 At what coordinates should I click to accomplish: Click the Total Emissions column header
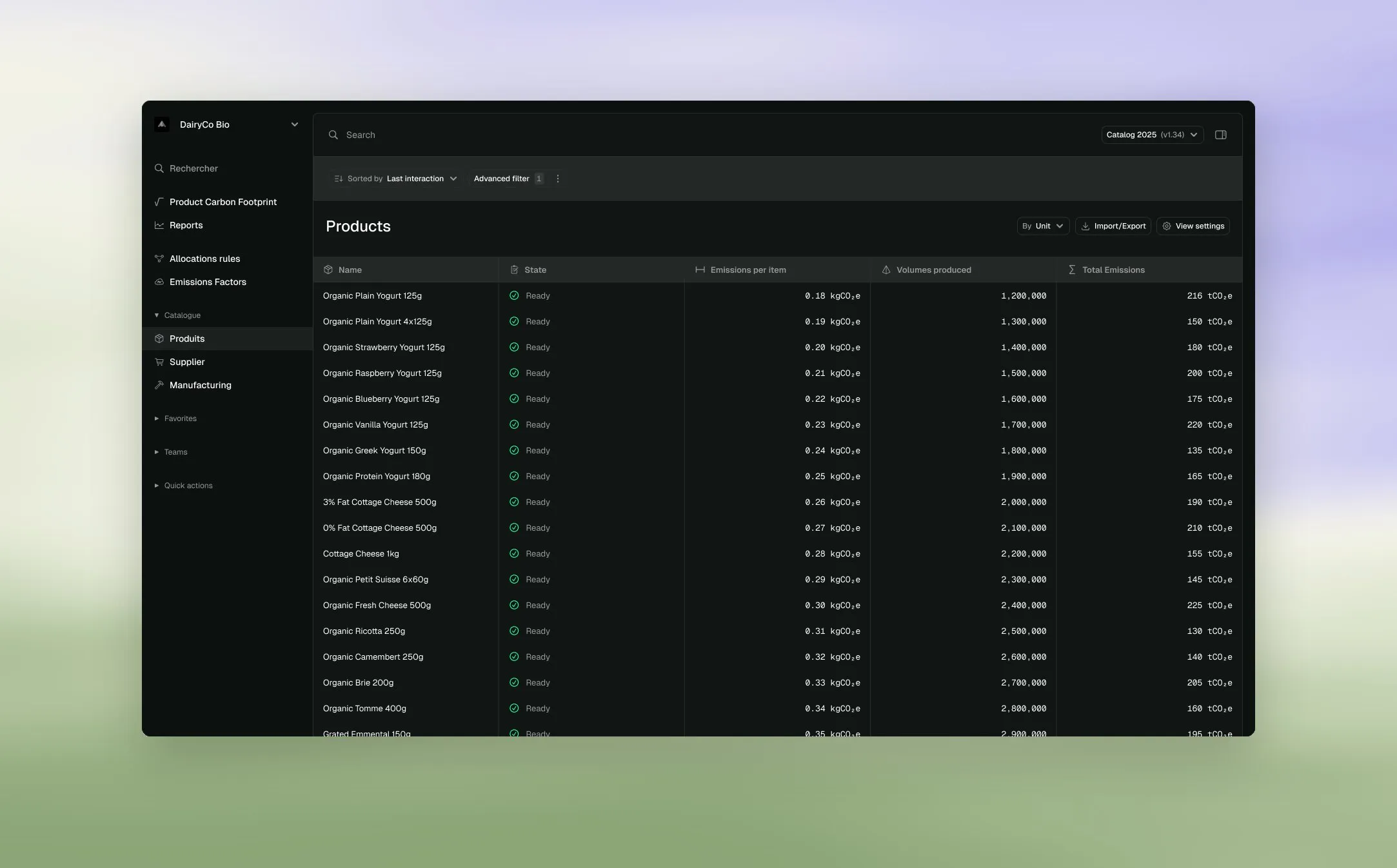click(1149, 270)
